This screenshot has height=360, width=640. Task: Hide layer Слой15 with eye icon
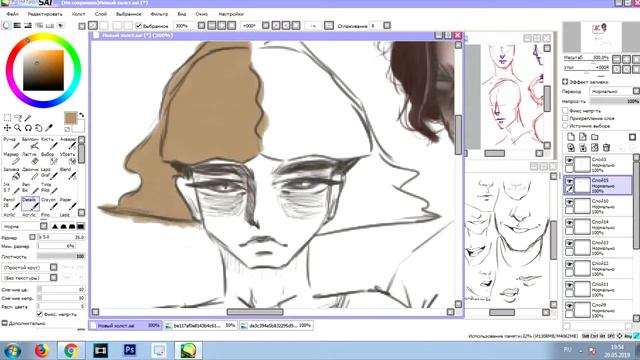(x=569, y=181)
